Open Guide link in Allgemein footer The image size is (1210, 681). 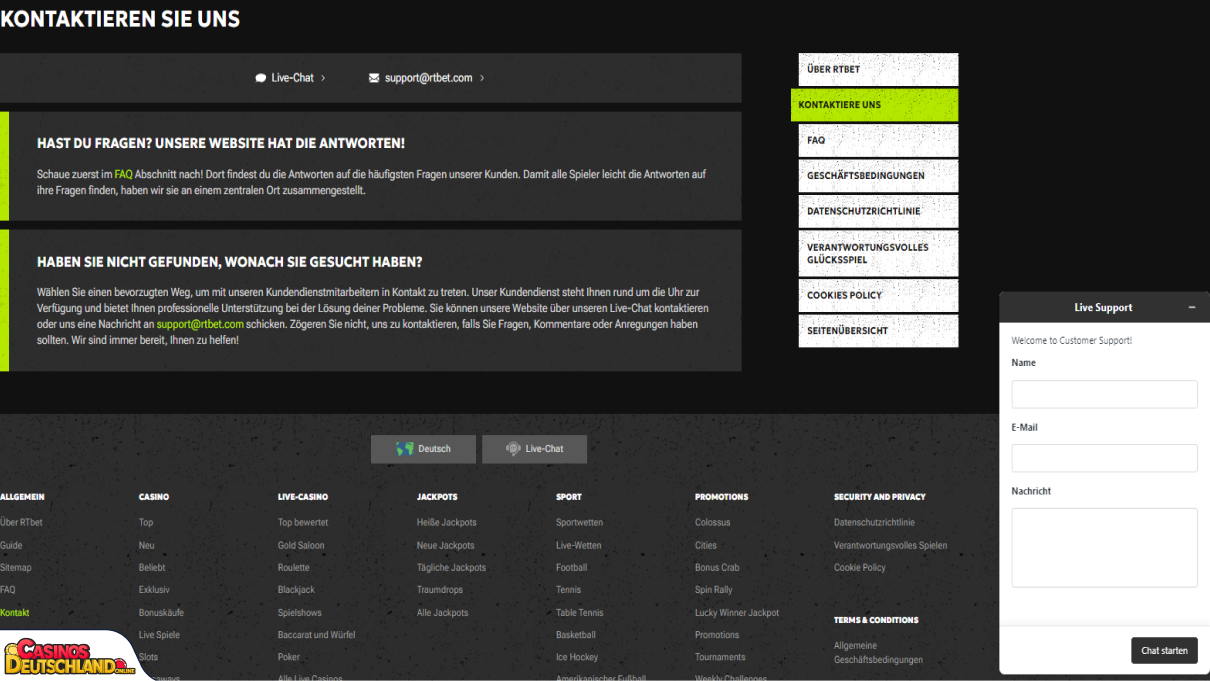tap(11, 546)
